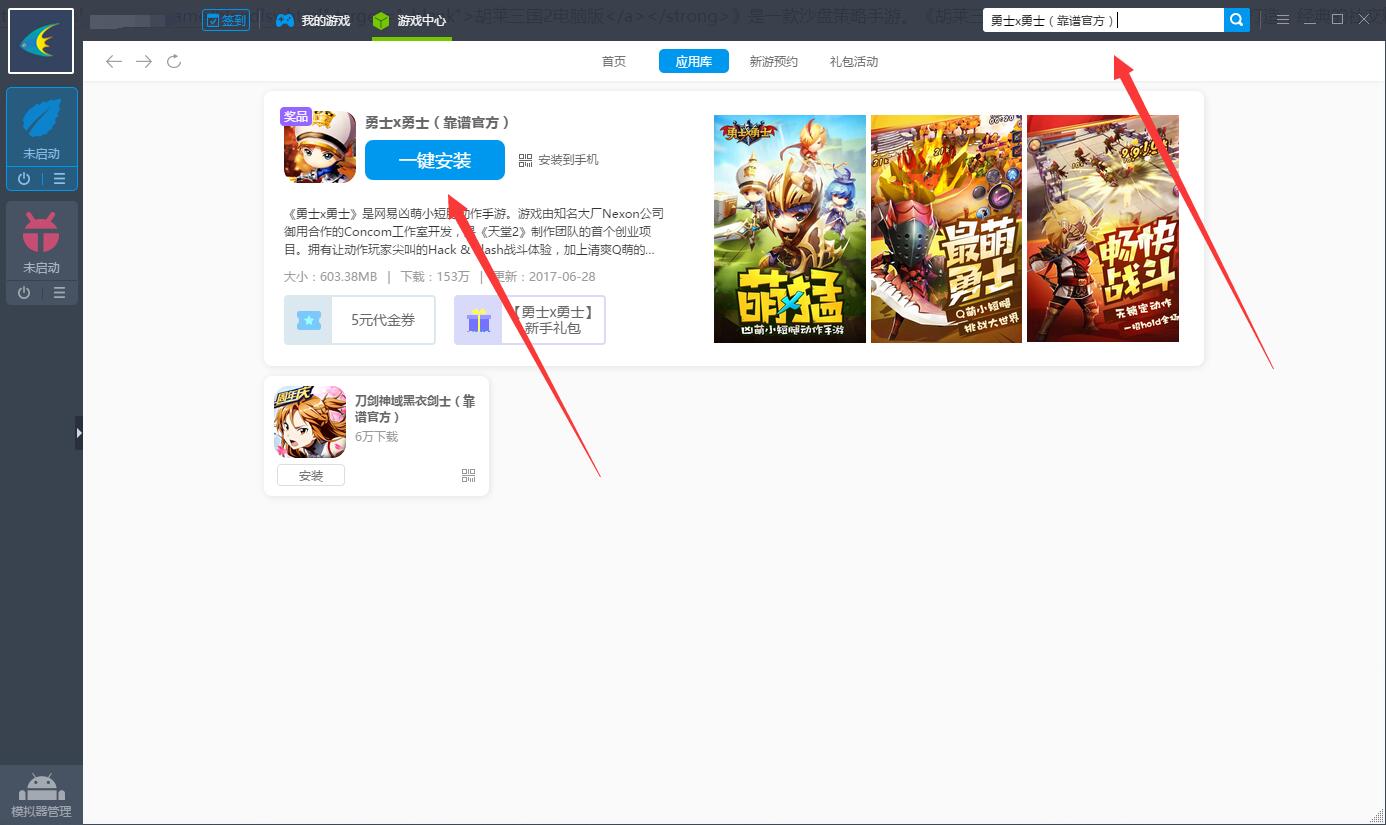Open the blue leaf emulator instance

tap(41, 128)
